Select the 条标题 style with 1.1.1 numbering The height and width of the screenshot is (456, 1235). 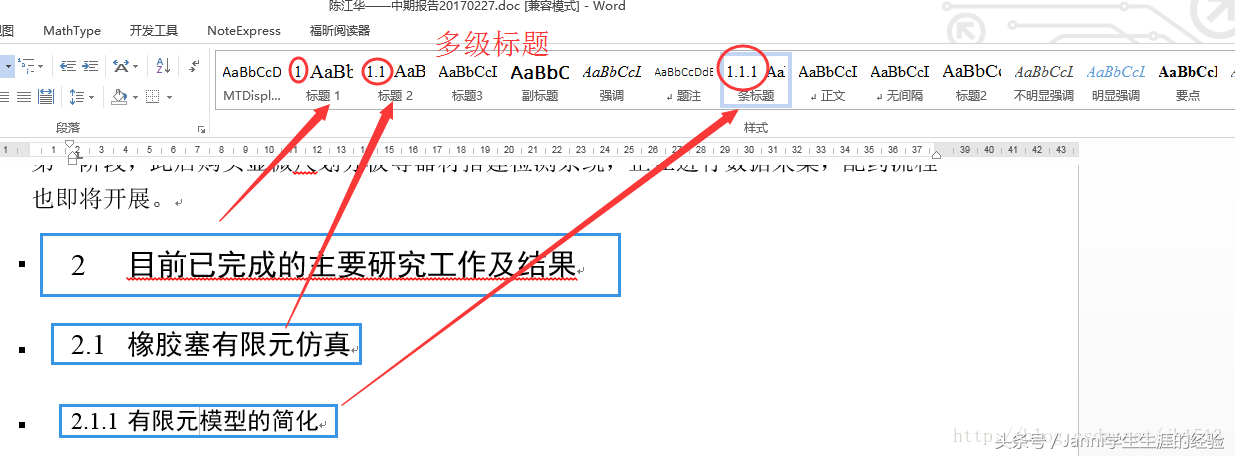tap(756, 81)
